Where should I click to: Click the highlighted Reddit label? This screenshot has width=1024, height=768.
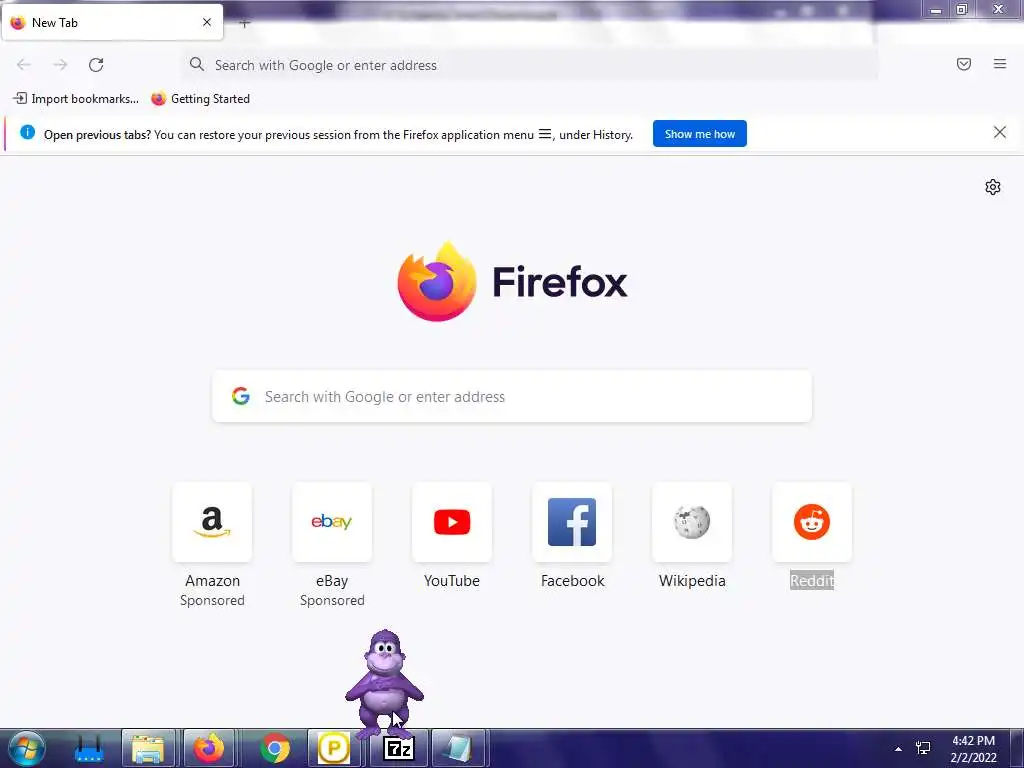pos(812,581)
